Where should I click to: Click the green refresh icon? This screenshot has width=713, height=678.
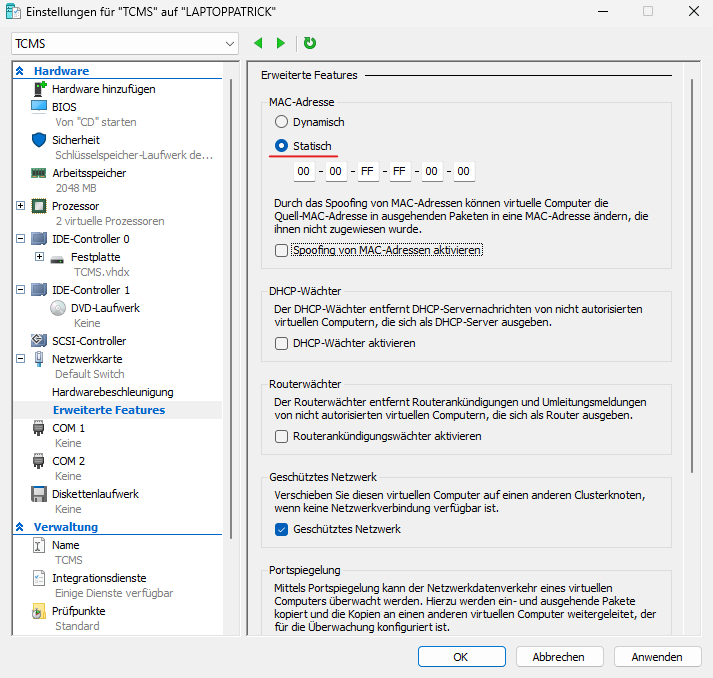tap(310, 43)
